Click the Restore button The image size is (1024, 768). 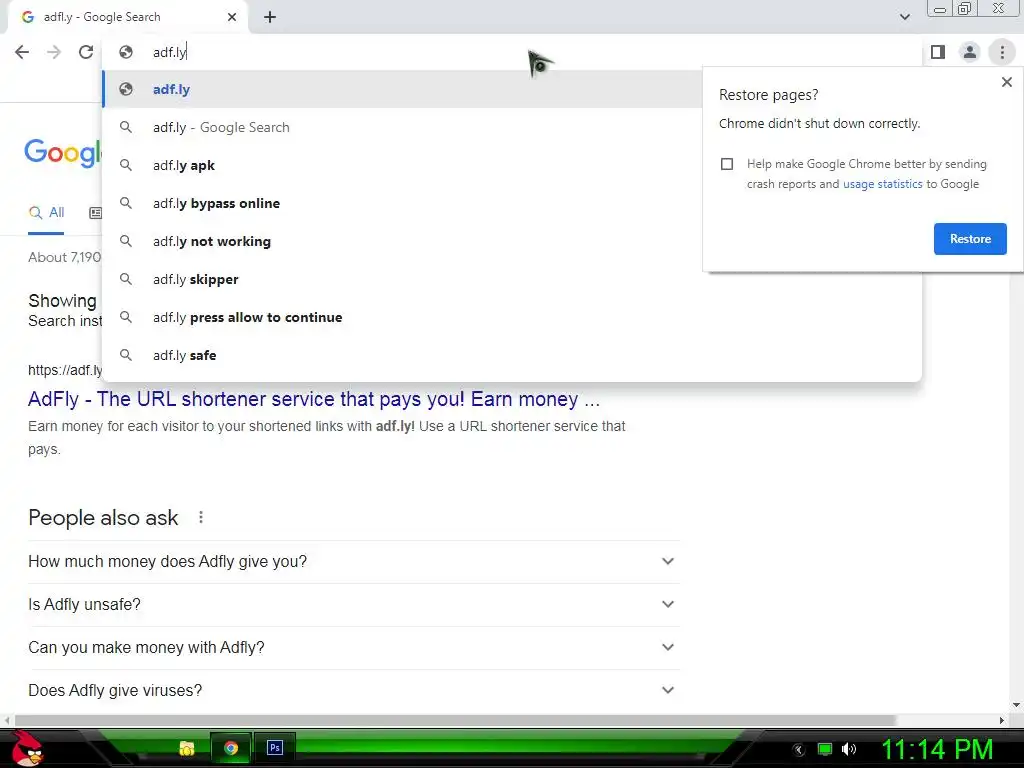tap(970, 239)
